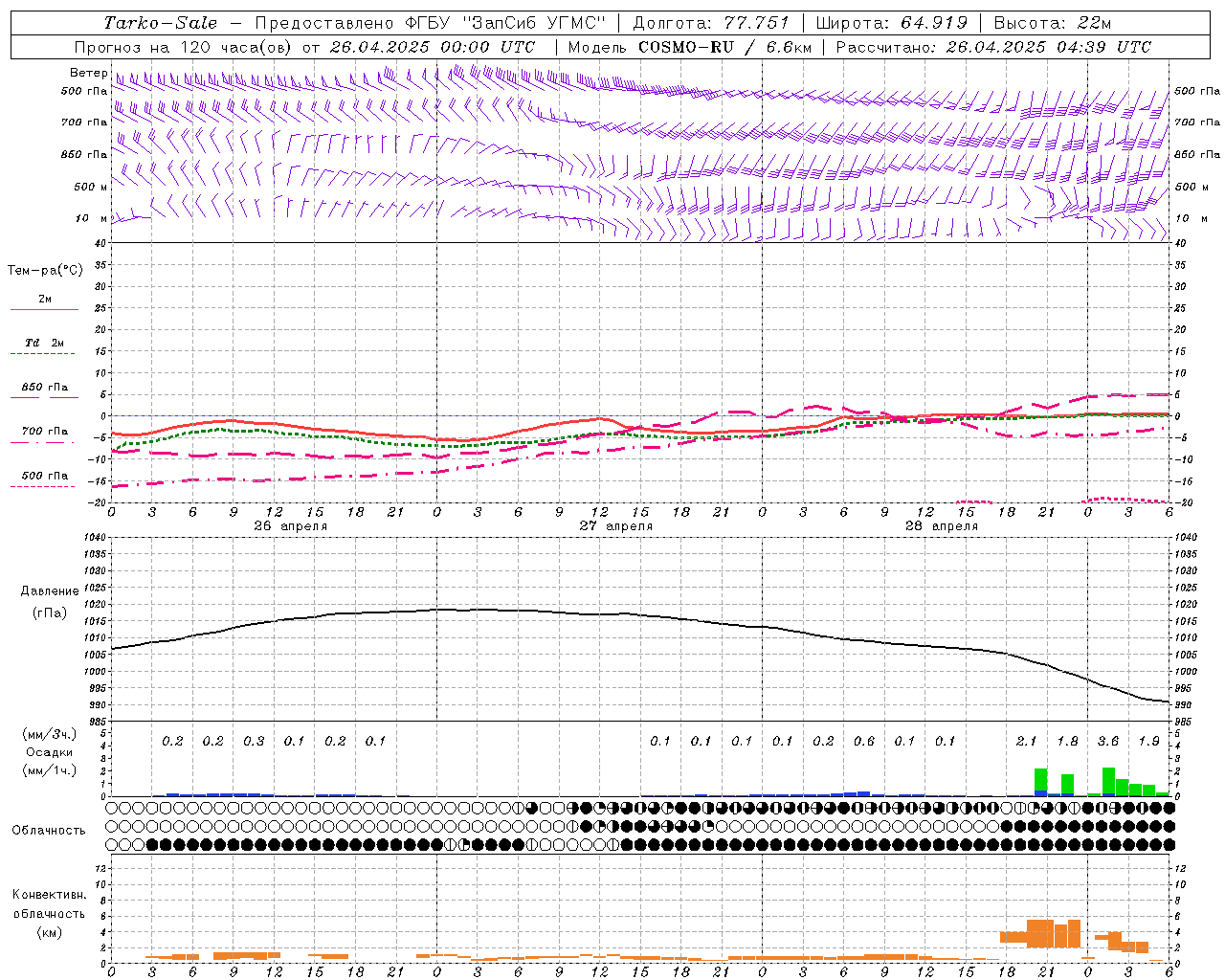Click the Ветер wind panel label
This screenshot has height=980, width=1225.
[88, 73]
